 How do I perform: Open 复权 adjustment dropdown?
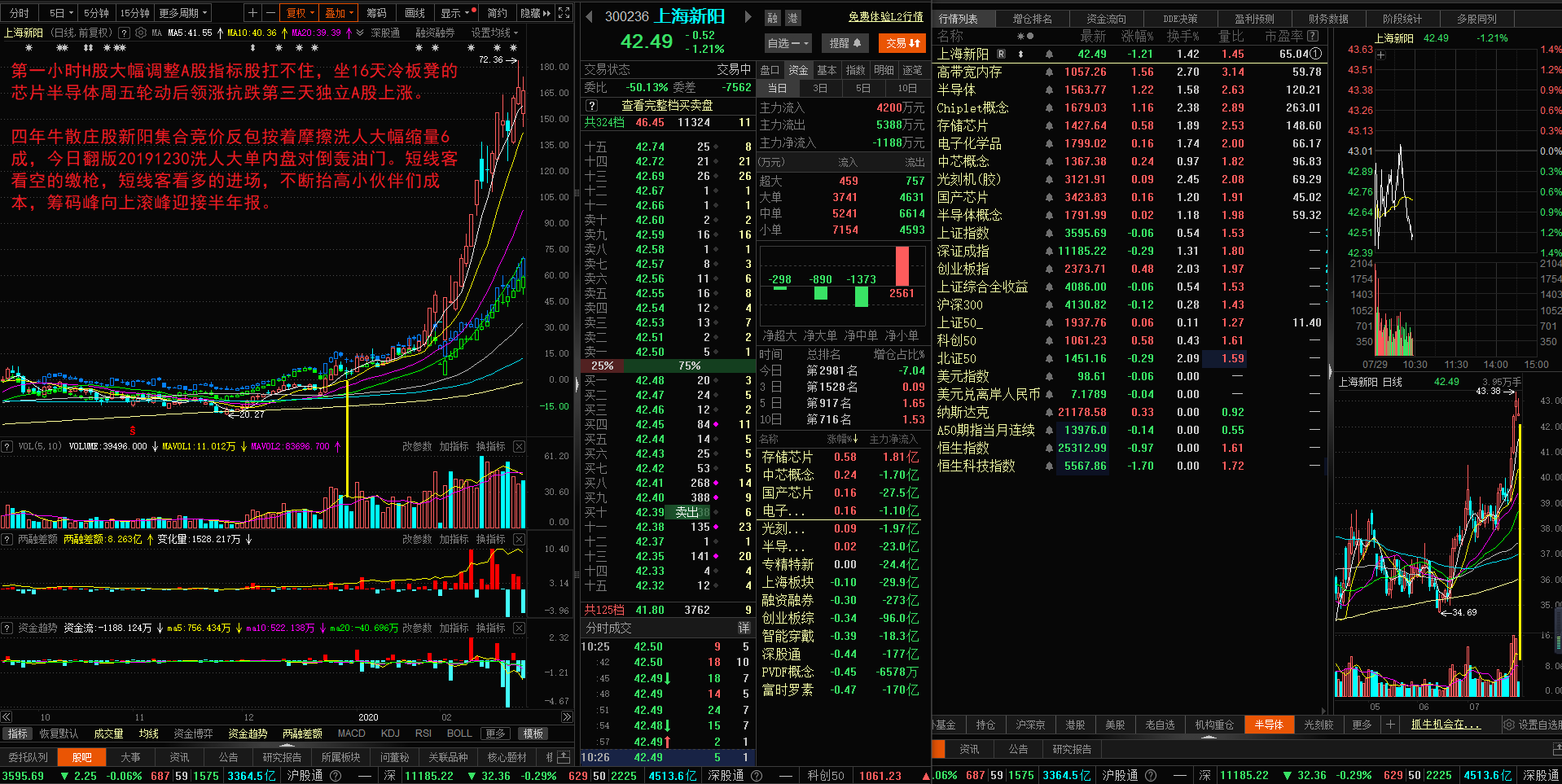pyautogui.click(x=300, y=13)
